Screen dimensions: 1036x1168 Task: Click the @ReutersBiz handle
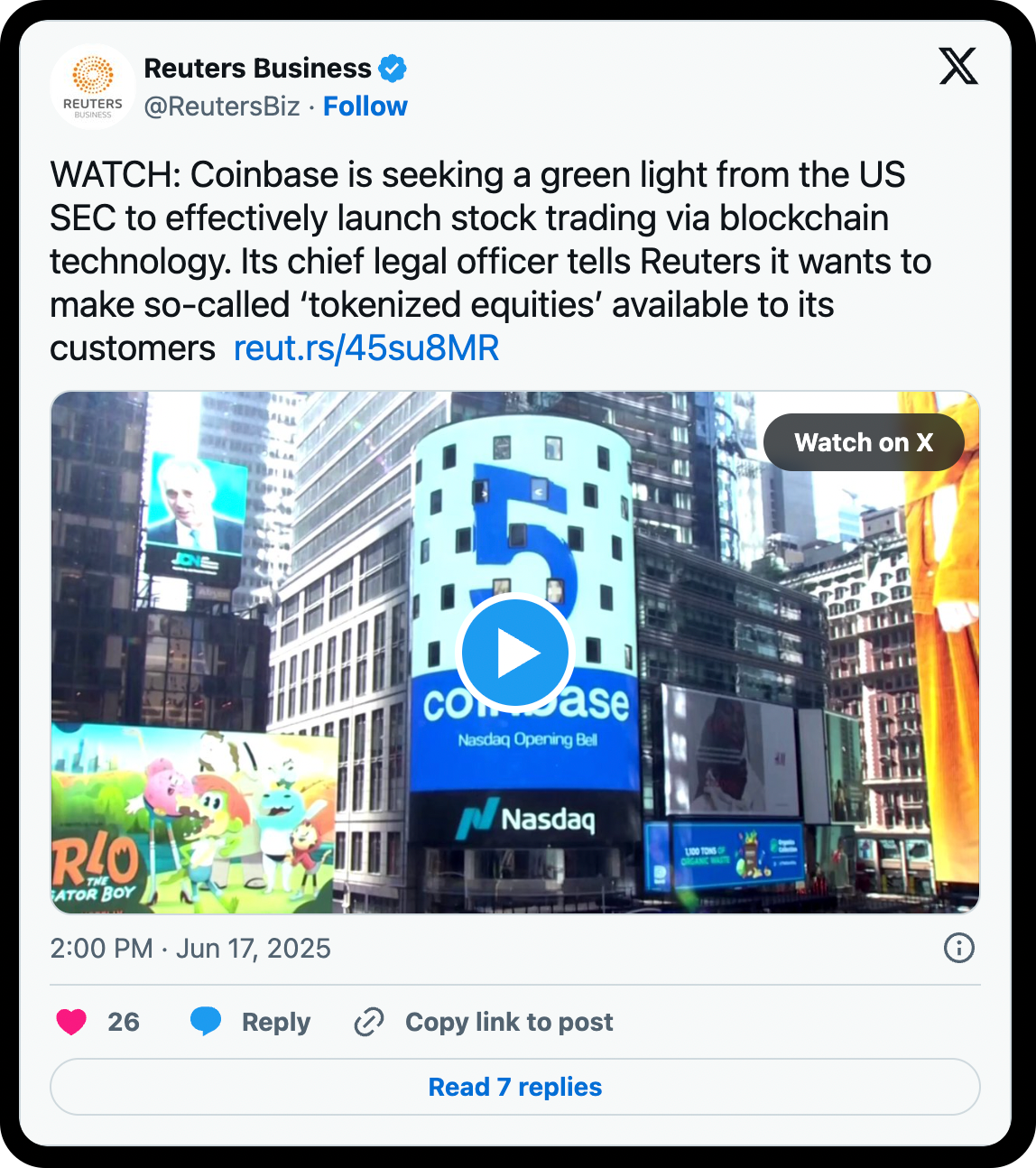(222, 107)
